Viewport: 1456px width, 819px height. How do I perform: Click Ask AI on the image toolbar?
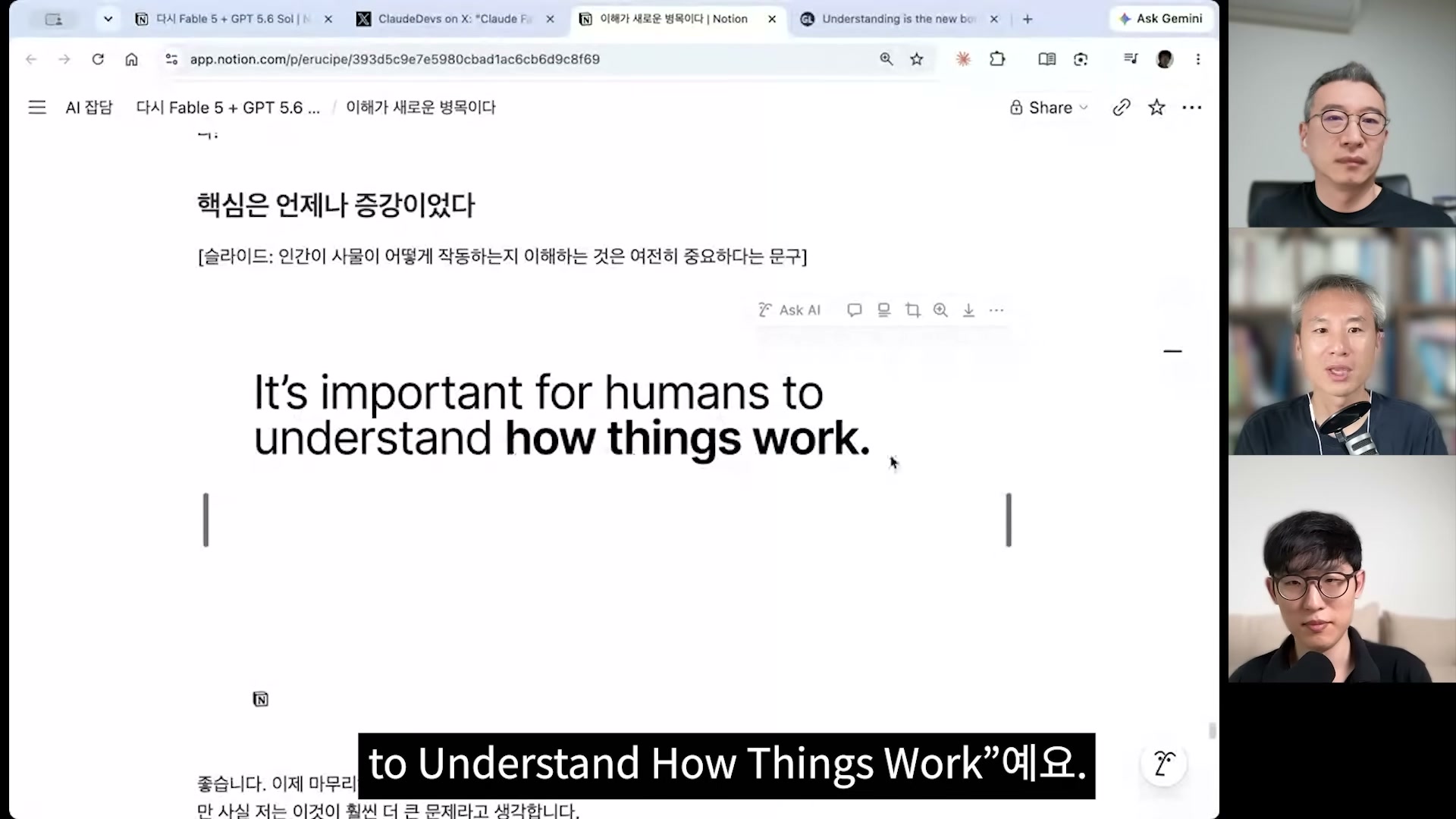click(x=789, y=310)
